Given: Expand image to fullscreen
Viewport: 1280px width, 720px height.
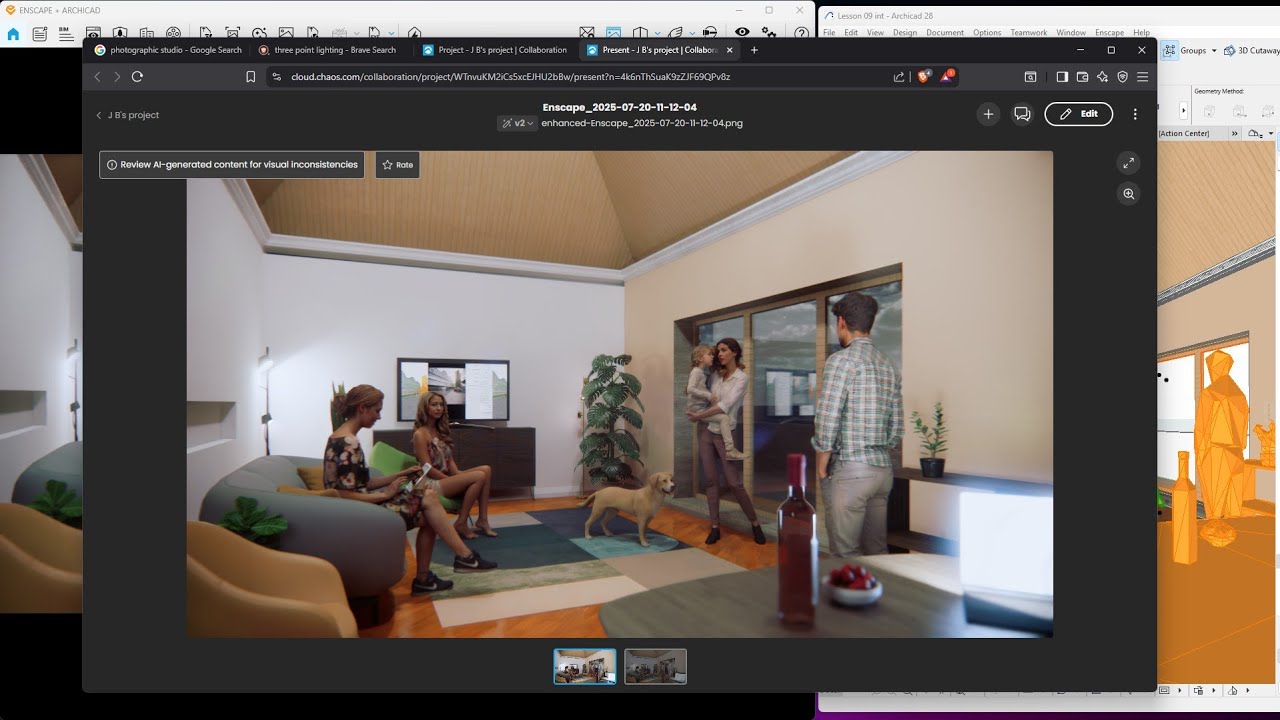Looking at the screenshot, I should pyautogui.click(x=1128, y=162).
